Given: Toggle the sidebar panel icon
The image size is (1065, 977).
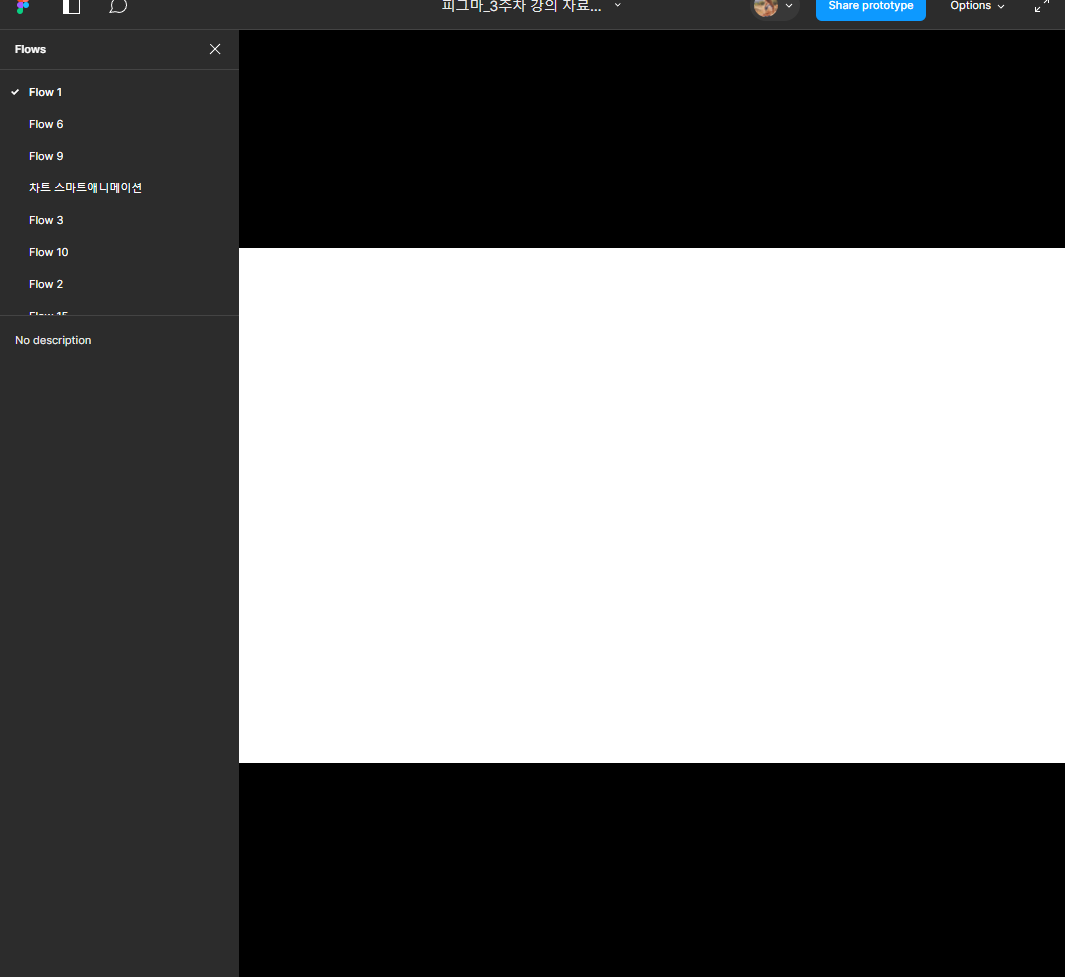Looking at the screenshot, I should coord(71,6).
